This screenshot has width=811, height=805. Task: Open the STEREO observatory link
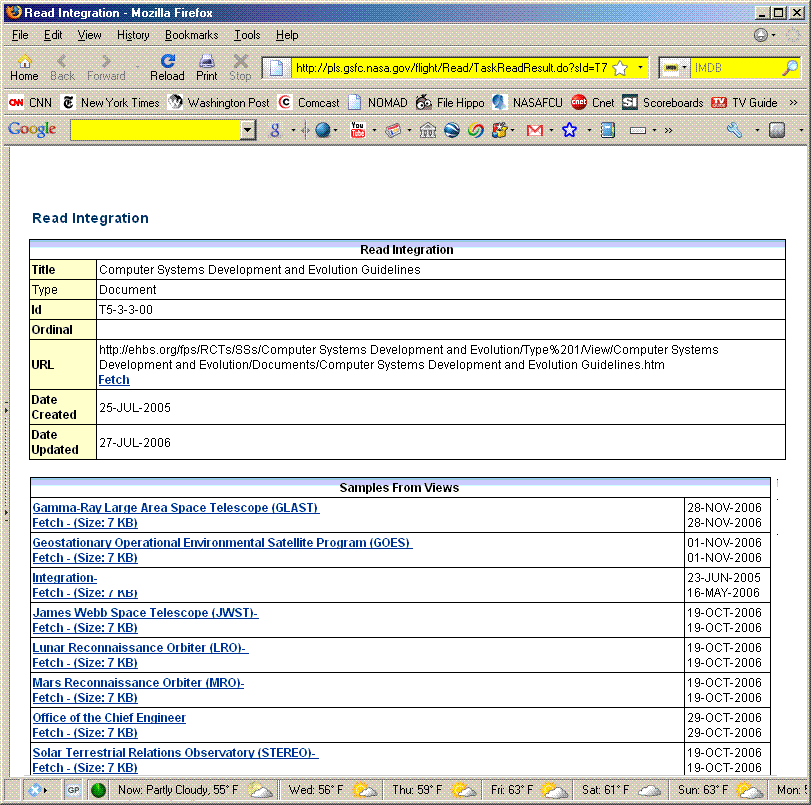[175, 753]
